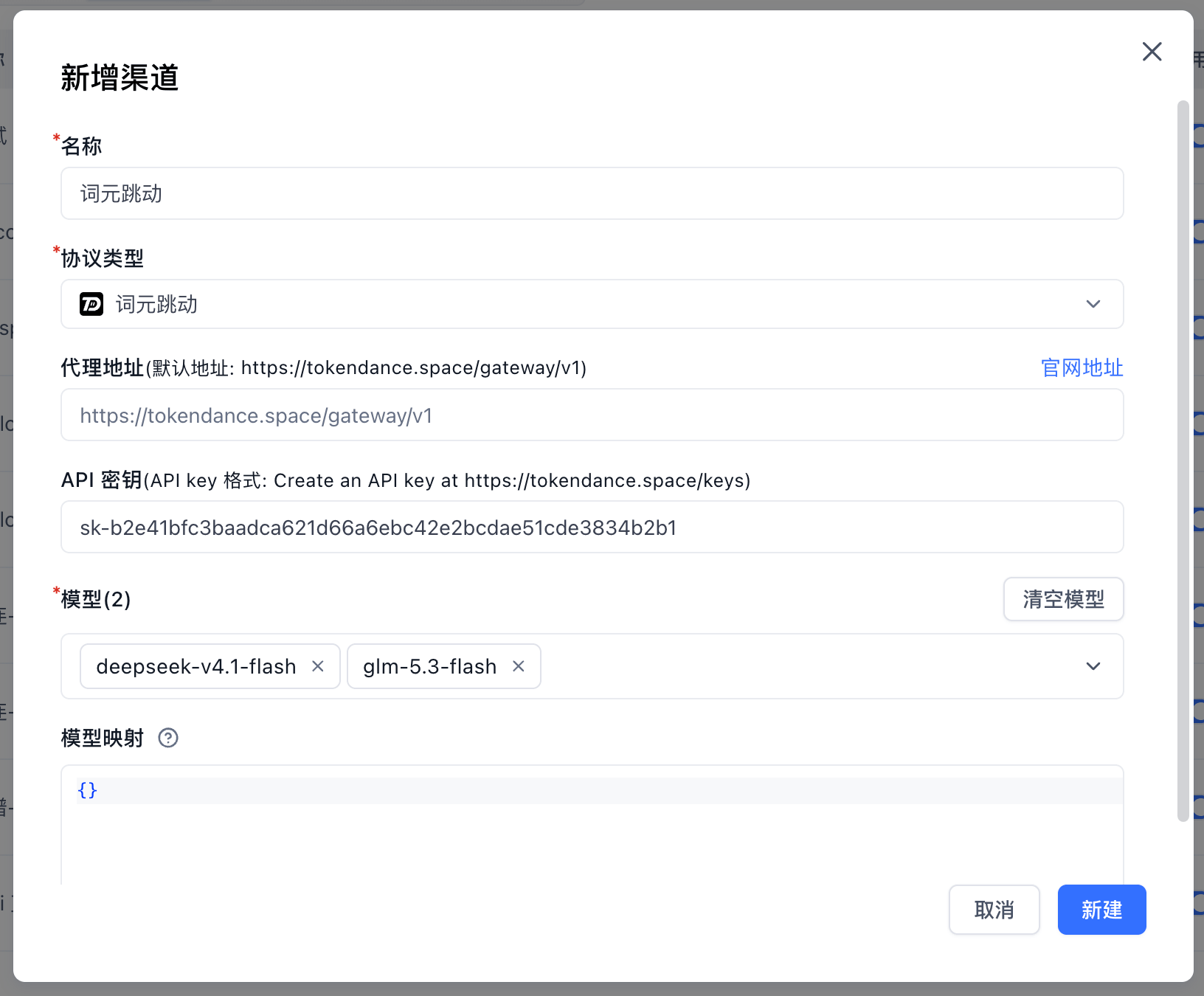This screenshot has height=996, width=1204.
Task: Click the dialog's vertical scrollbar
Action: click(1183, 461)
